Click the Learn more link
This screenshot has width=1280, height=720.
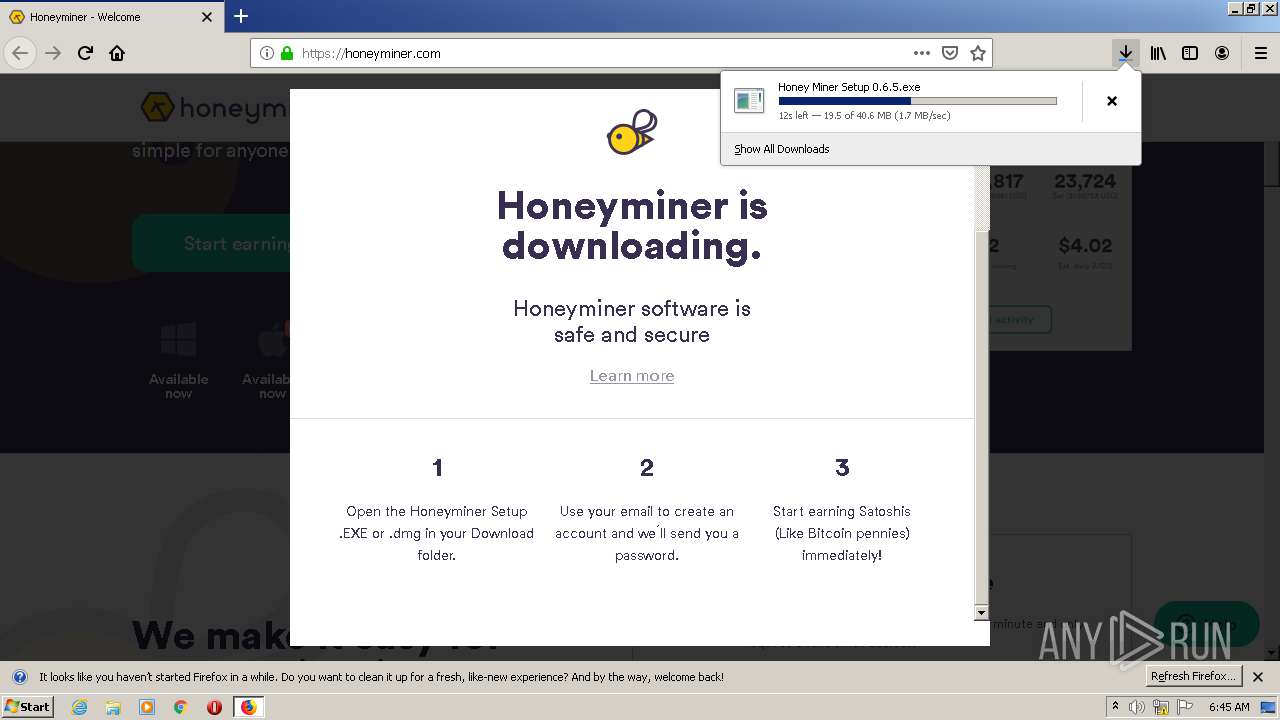(632, 376)
